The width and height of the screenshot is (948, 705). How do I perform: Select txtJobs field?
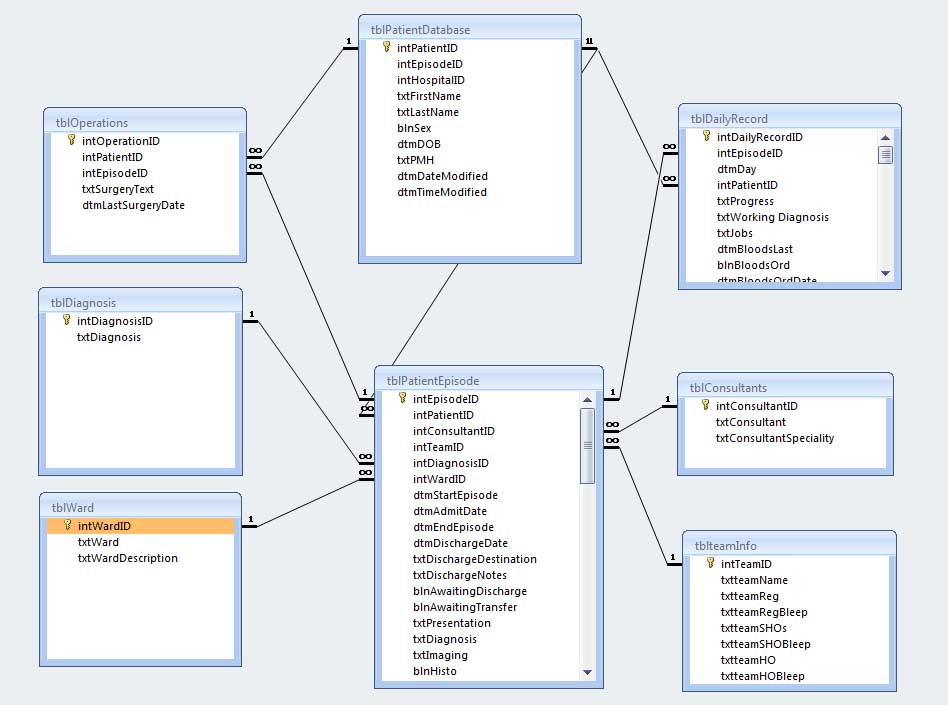tap(735, 233)
